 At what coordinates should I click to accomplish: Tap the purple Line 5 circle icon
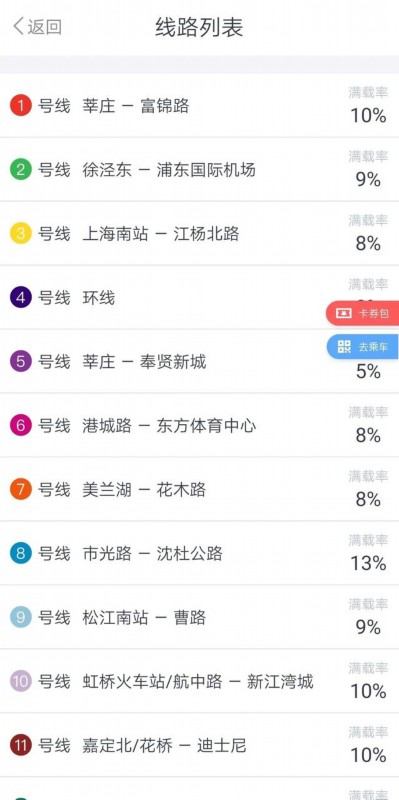pyautogui.click(x=21, y=362)
